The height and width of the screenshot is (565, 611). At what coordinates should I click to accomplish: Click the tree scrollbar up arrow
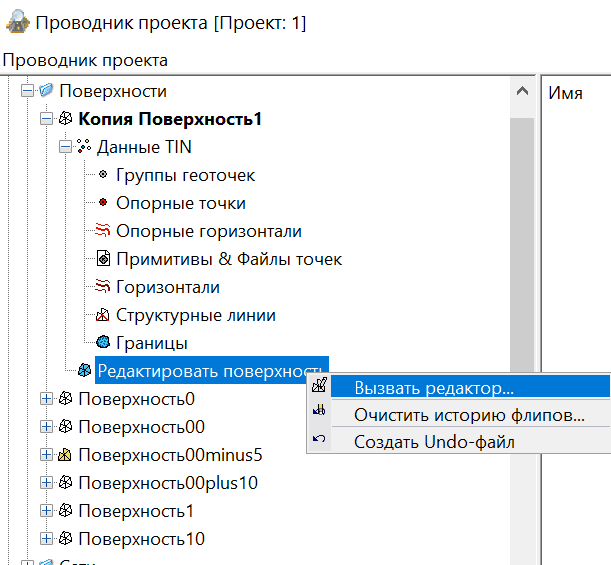coord(520,91)
